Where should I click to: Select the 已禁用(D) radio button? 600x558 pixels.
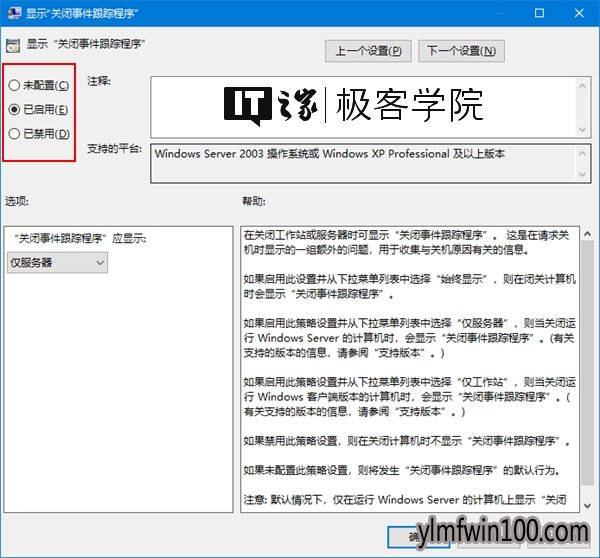38,134
